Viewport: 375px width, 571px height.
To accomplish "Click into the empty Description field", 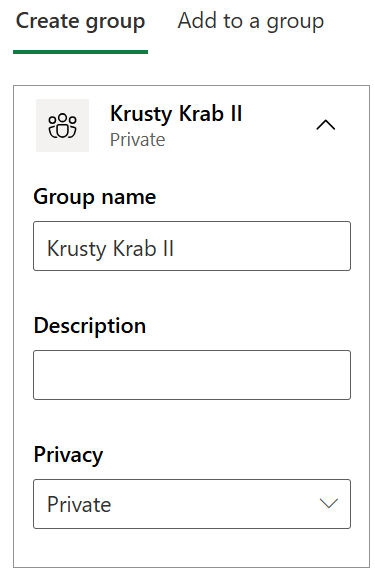I will click(x=192, y=375).
